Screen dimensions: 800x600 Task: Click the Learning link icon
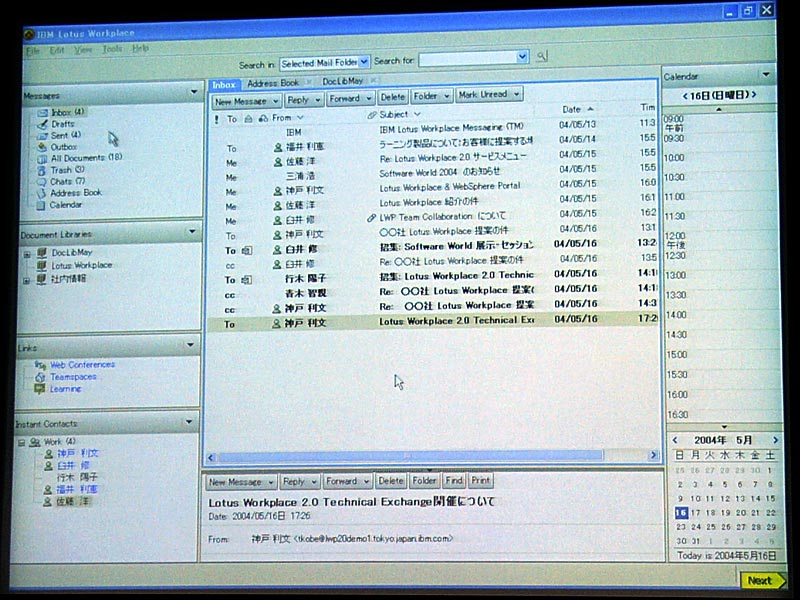pos(40,389)
